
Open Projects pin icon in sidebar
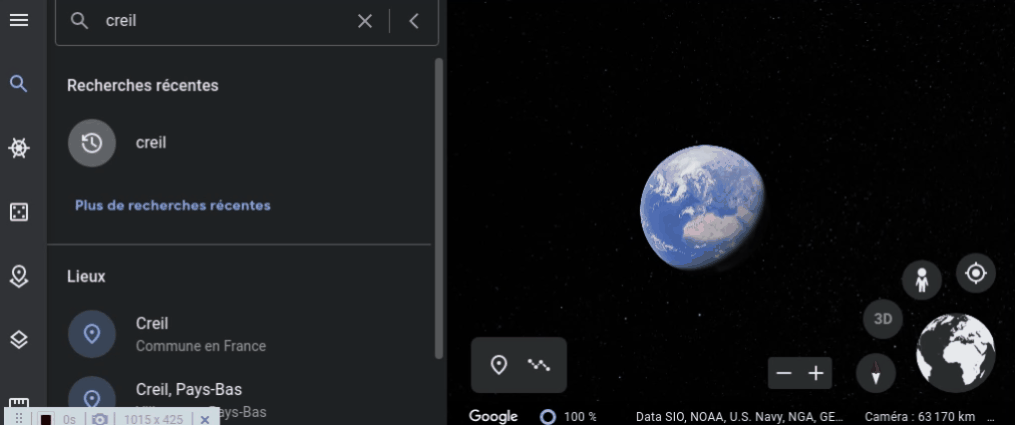point(19,276)
